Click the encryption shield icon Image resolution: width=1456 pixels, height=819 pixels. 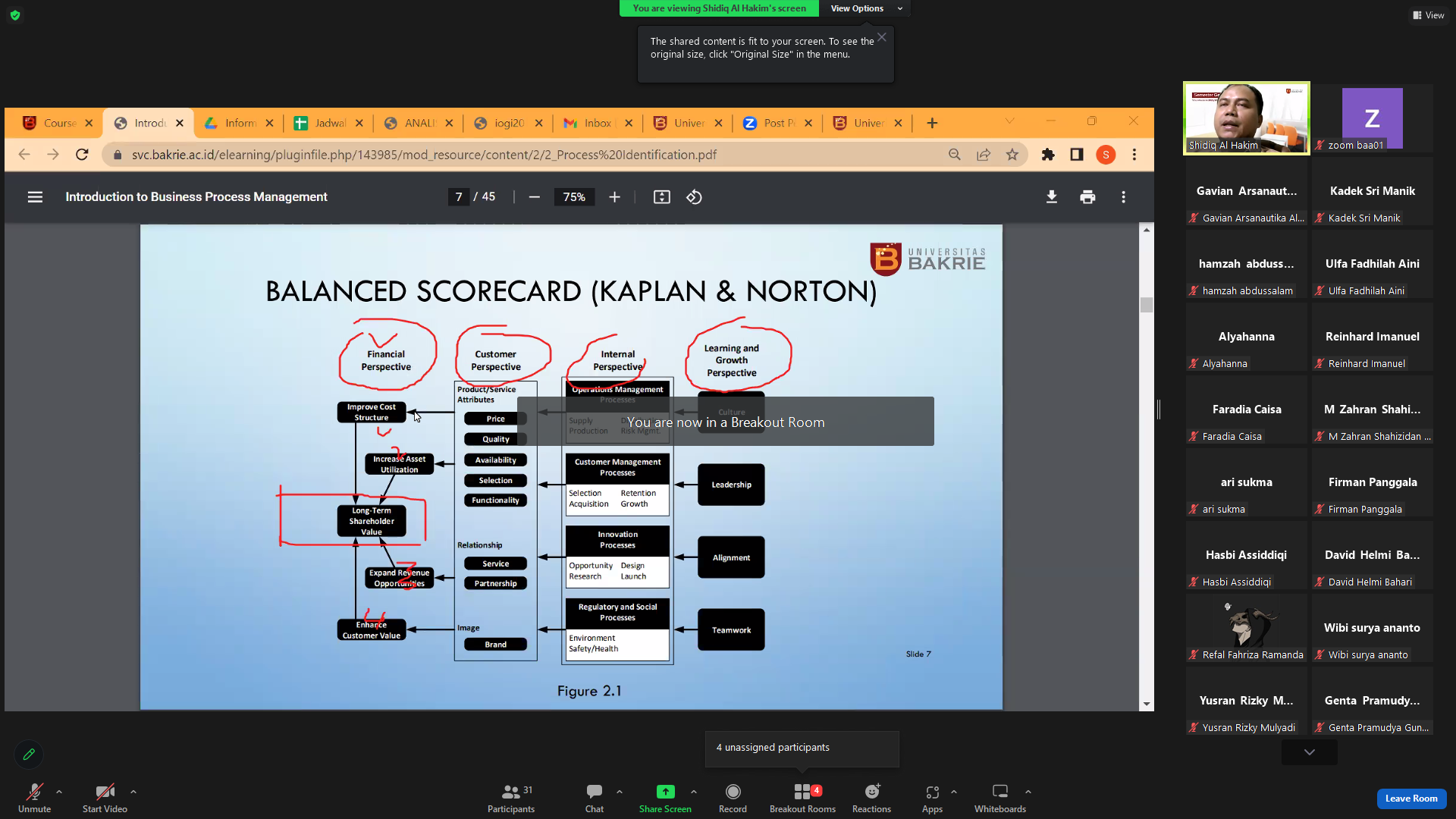pos(15,15)
